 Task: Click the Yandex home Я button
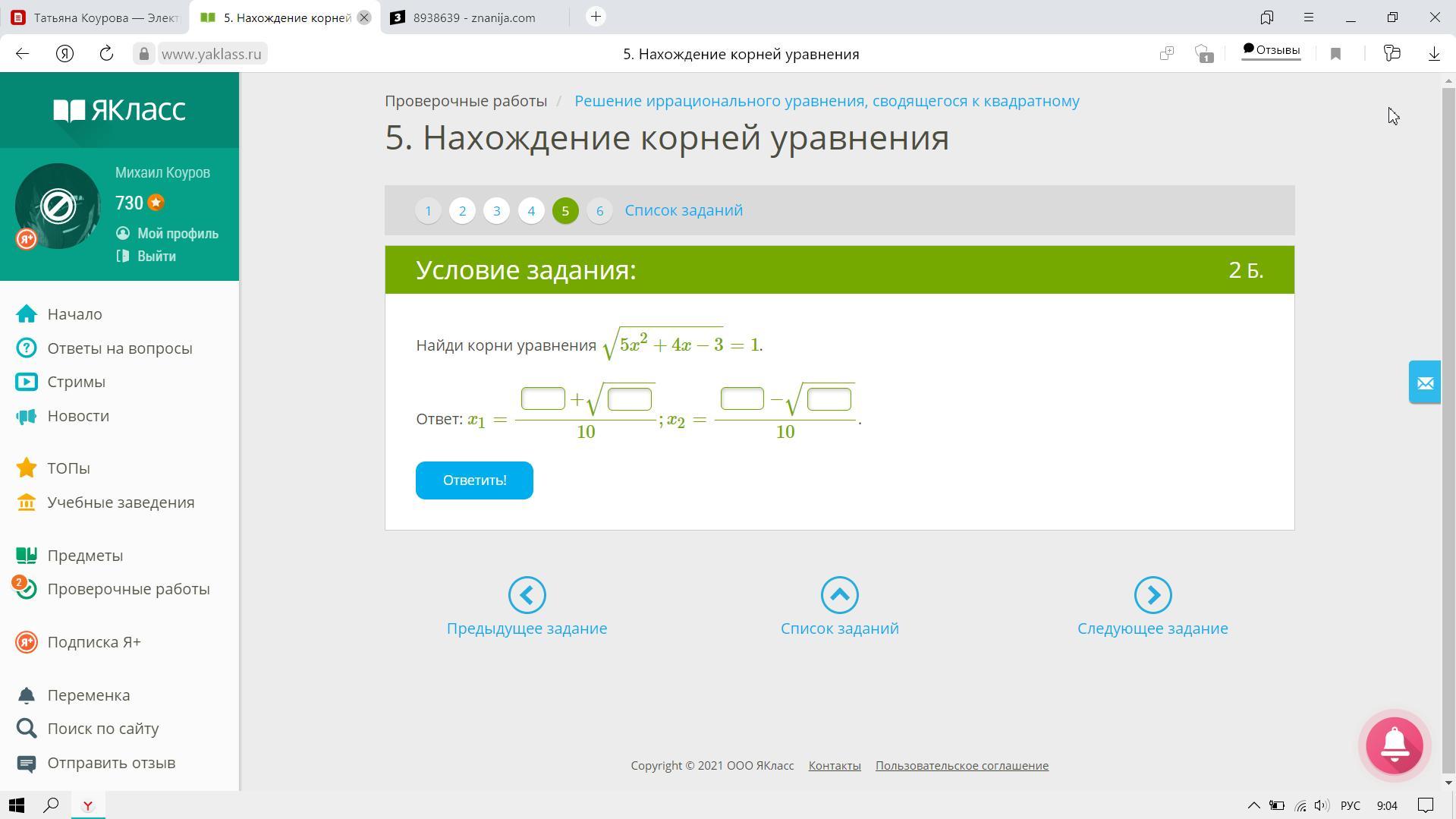pos(64,54)
